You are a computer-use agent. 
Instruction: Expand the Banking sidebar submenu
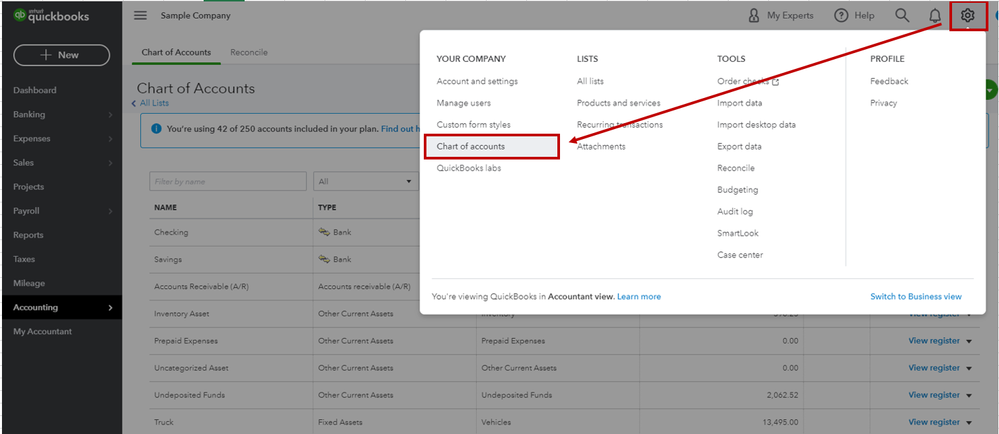coord(110,115)
